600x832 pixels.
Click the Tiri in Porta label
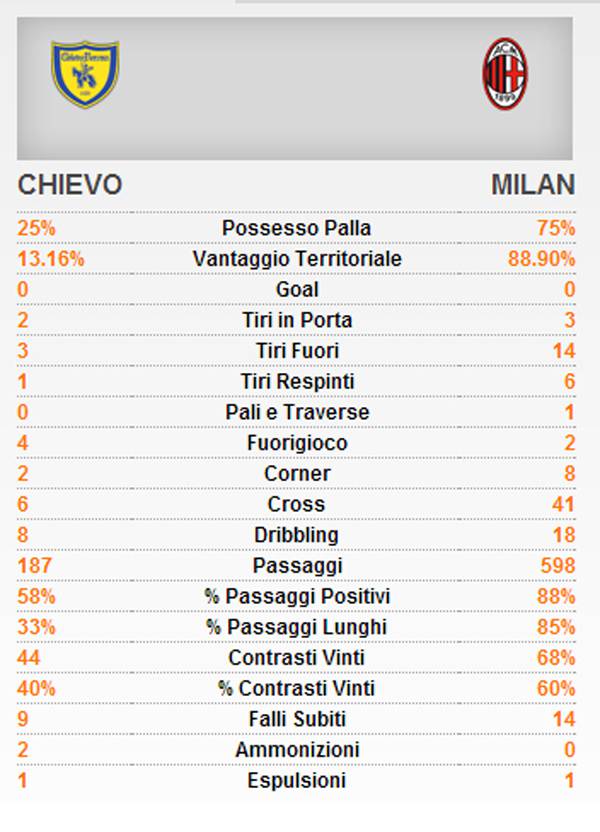297,320
